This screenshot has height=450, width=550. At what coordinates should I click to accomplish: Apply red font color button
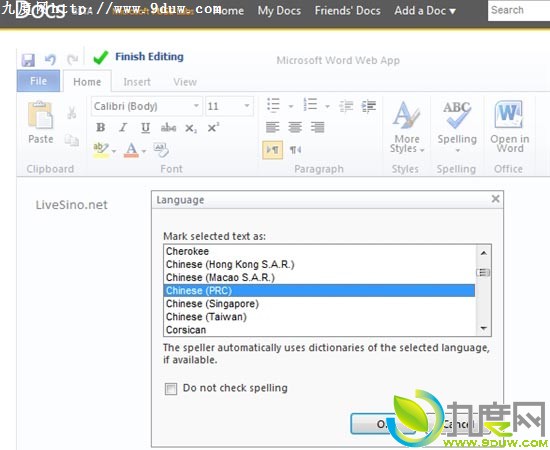[x=132, y=150]
